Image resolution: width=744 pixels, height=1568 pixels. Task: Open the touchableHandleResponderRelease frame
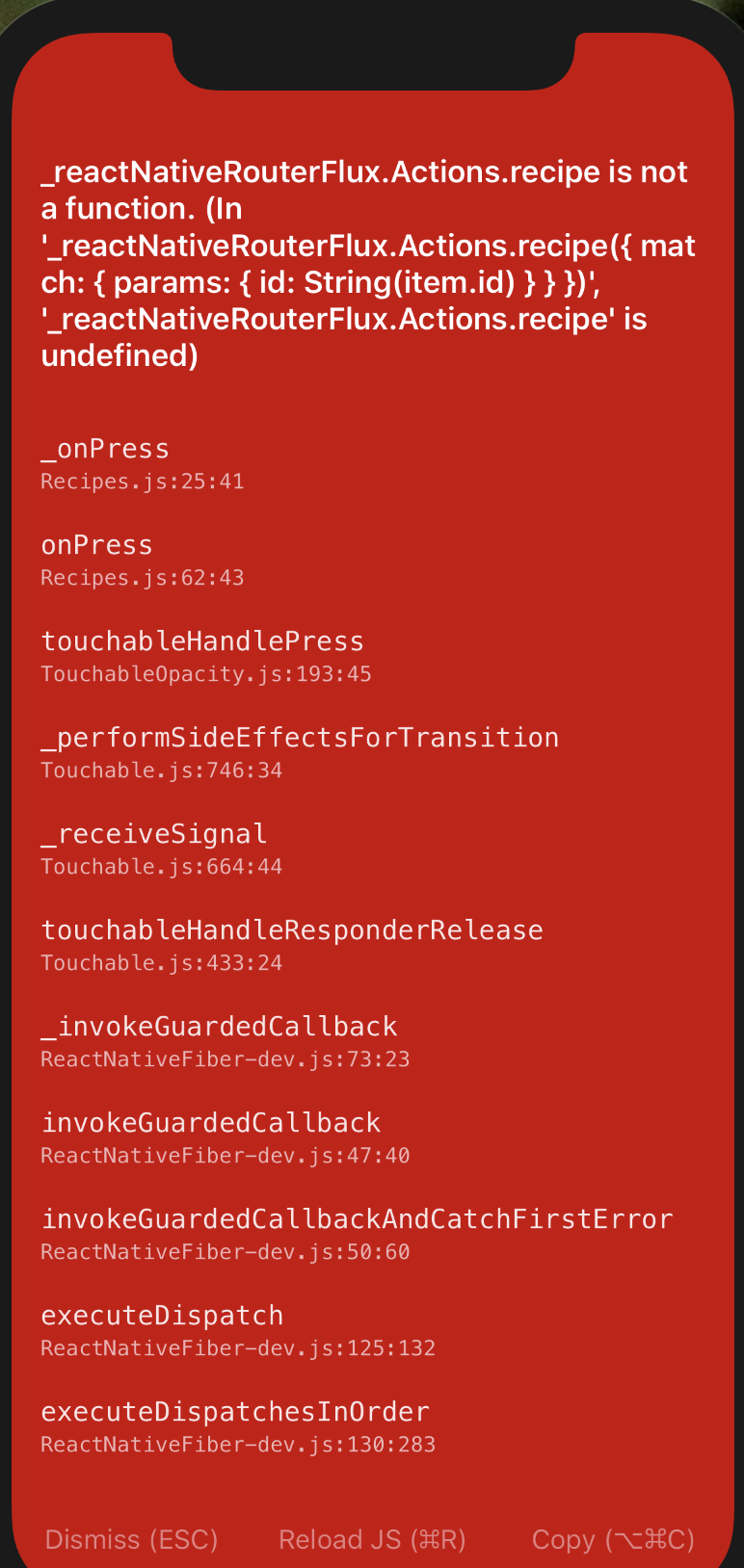click(x=291, y=929)
